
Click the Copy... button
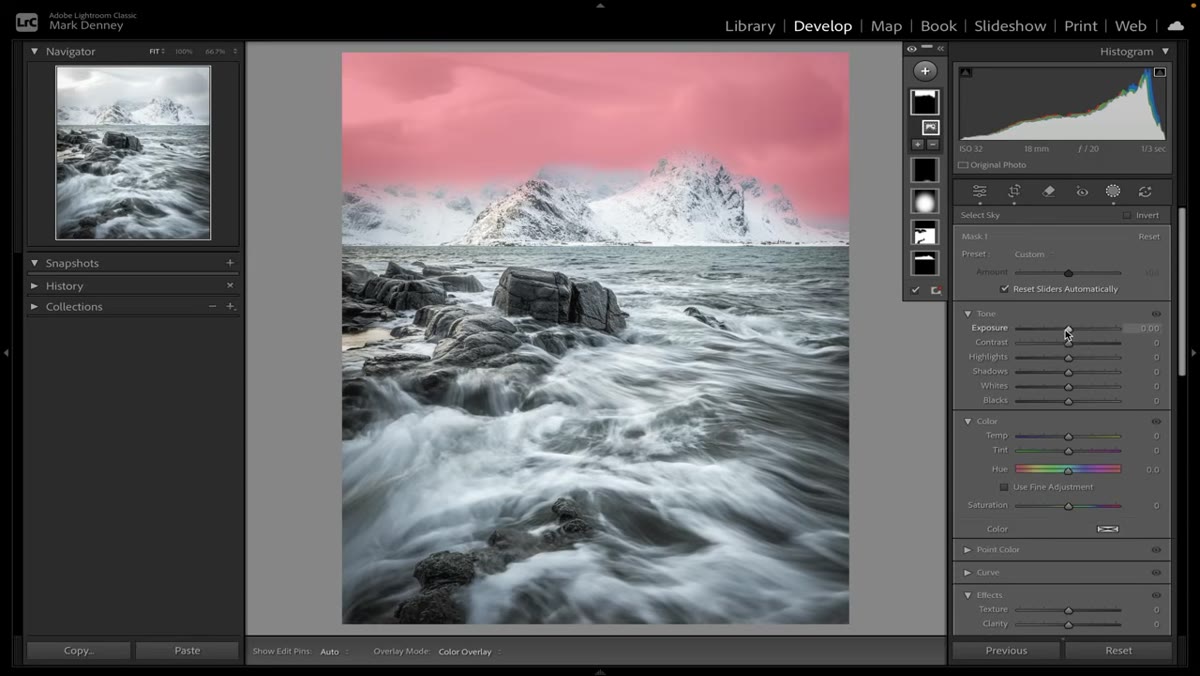(x=78, y=650)
